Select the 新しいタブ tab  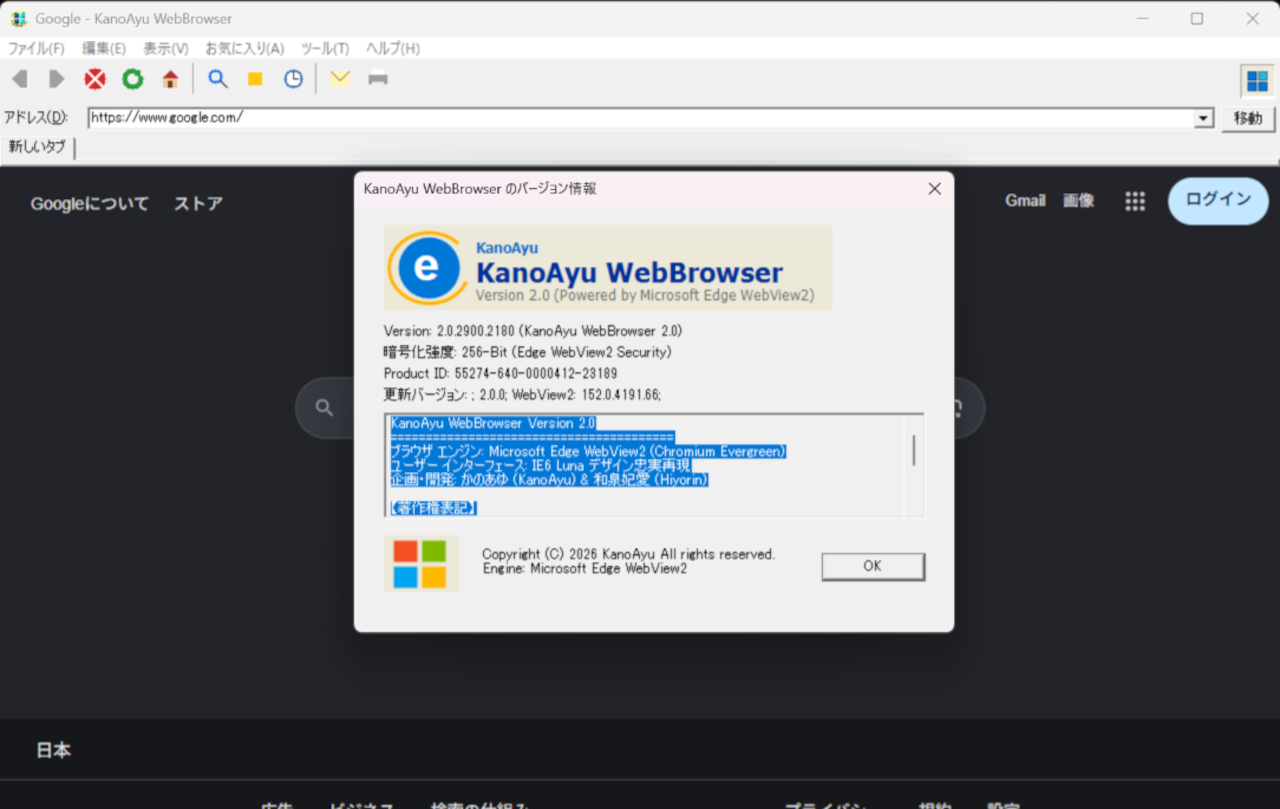38,147
